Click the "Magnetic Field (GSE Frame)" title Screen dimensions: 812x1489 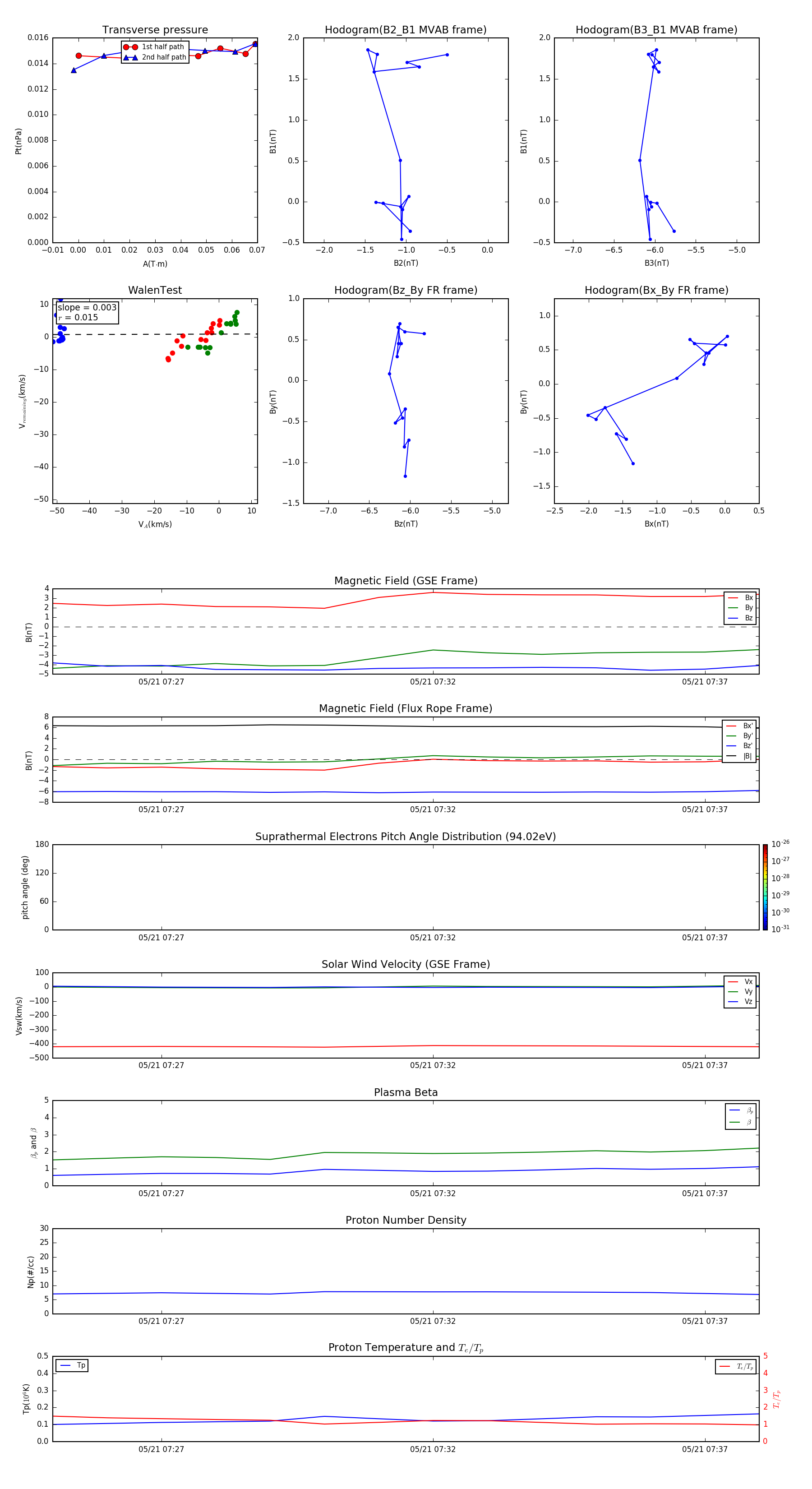[x=406, y=581]
